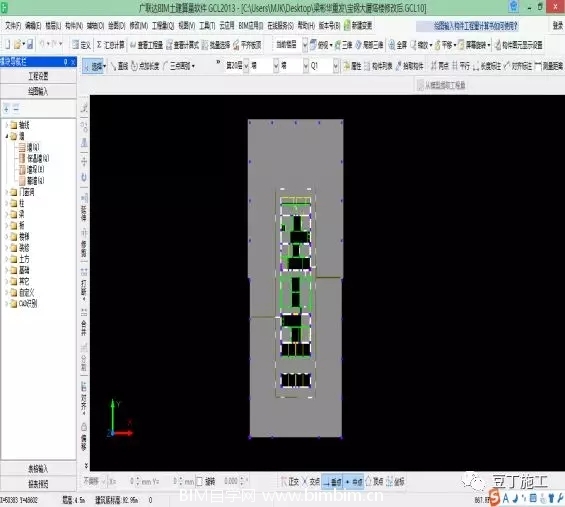Toggle 垂点 perpendicular snap

pos(332,481)
